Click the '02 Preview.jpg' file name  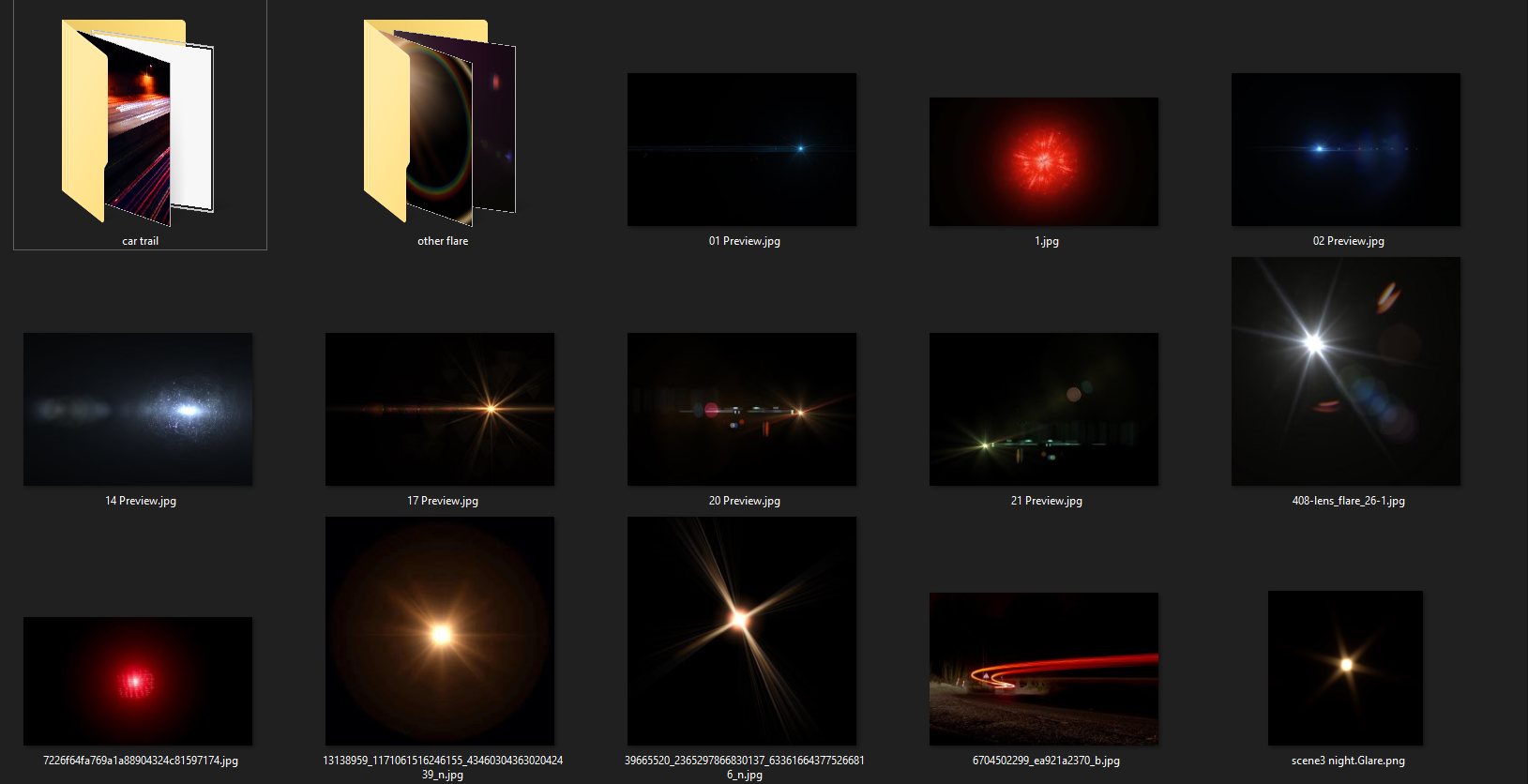(x=1349, y=241)
